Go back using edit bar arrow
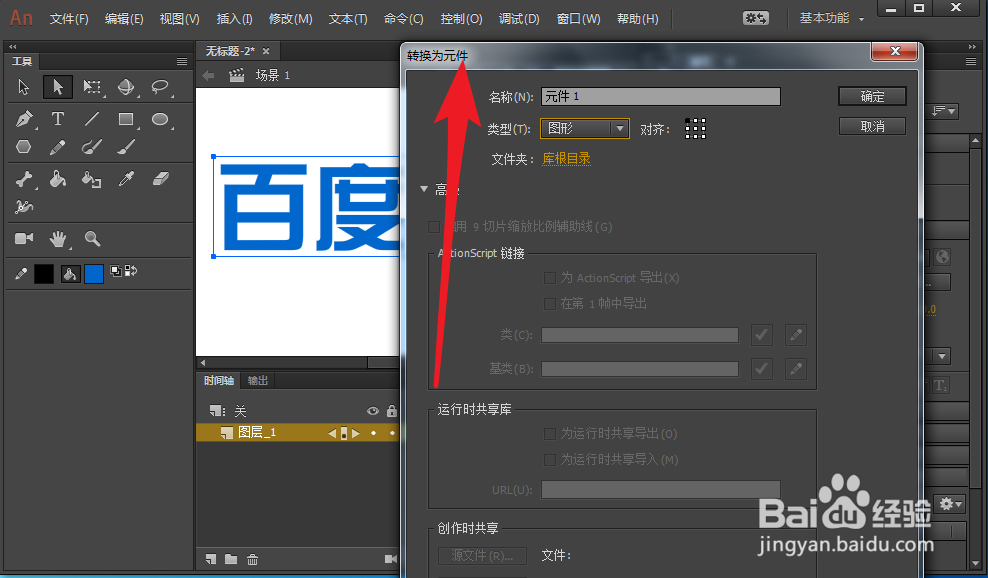The image size is (988, 578). point(209,76)
